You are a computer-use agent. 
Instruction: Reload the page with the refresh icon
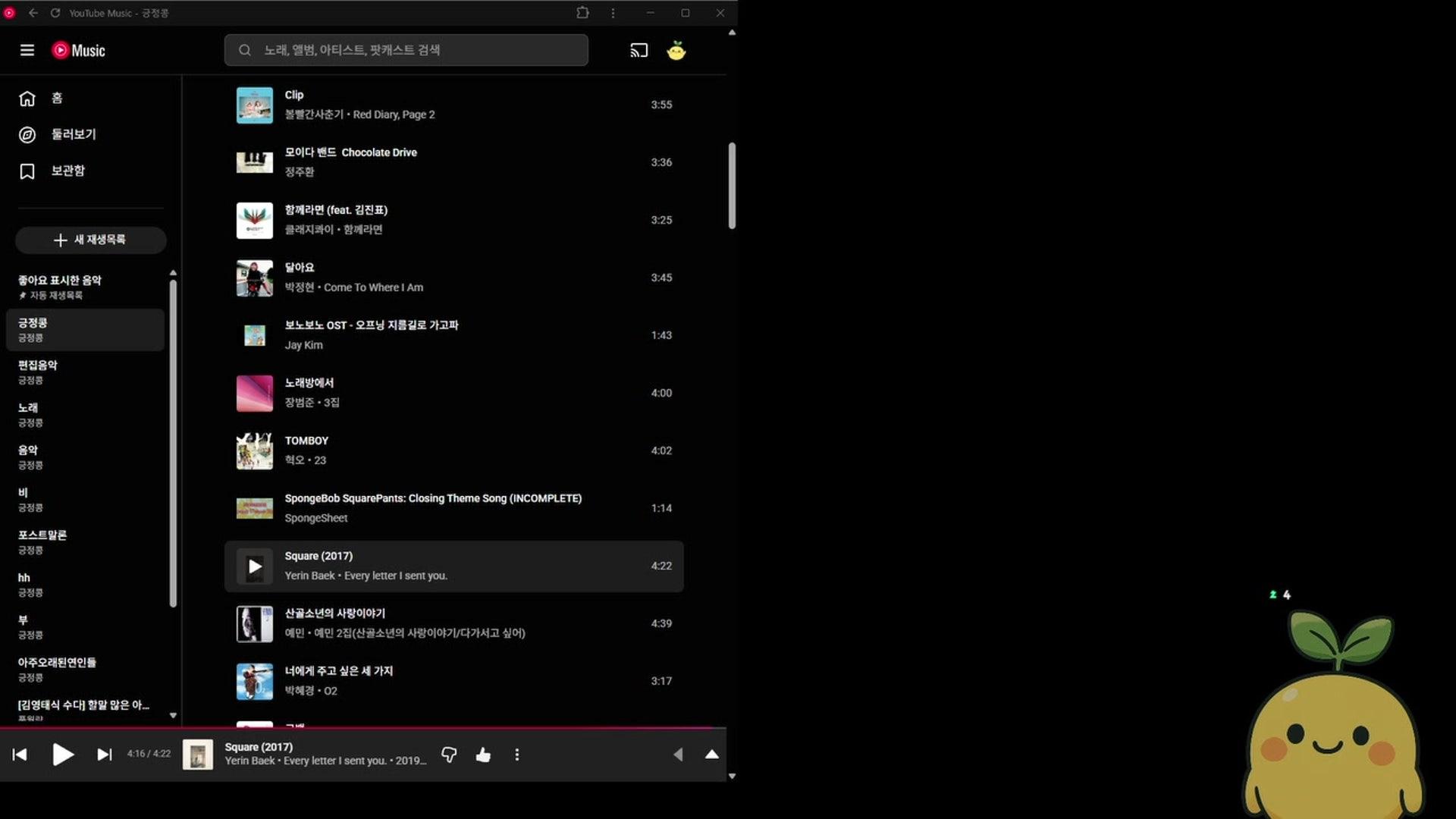tap(55, 13)
